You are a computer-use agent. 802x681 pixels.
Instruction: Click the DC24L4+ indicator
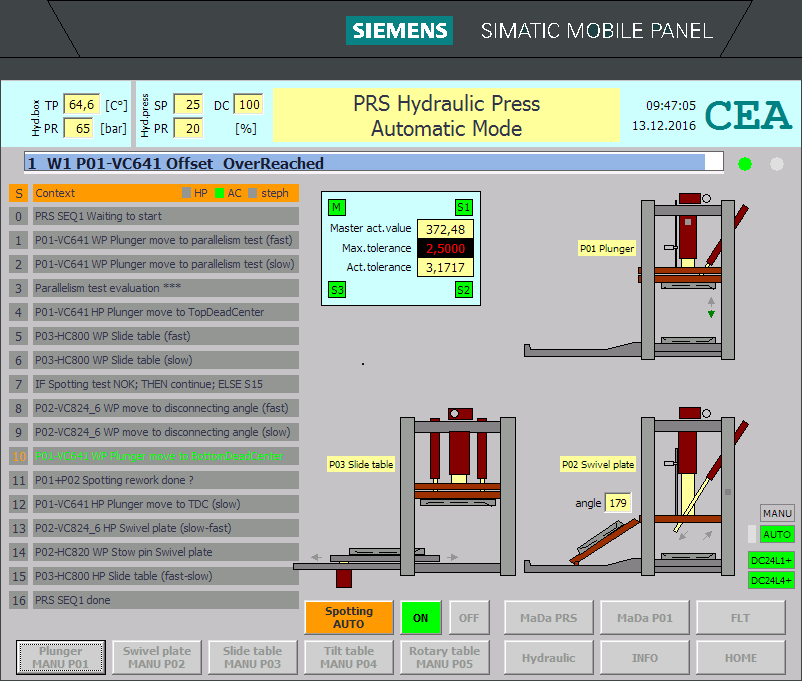coord(771,580)
